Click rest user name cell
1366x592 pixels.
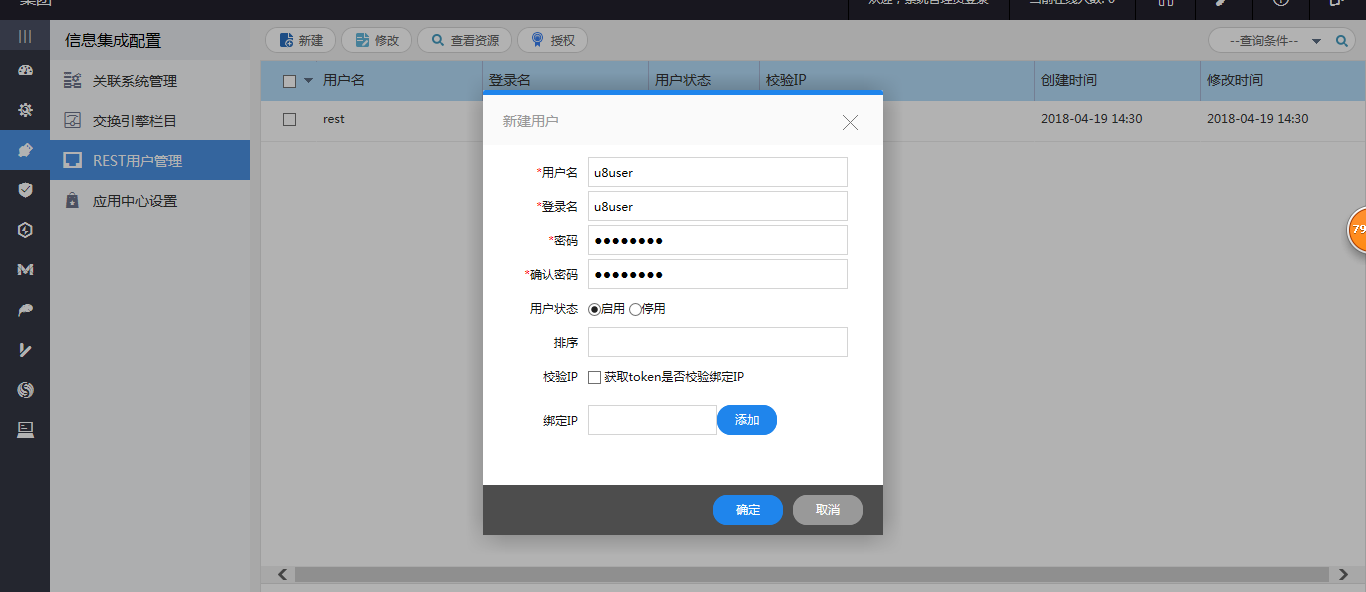pyautogui.click(x=334, y=119)
